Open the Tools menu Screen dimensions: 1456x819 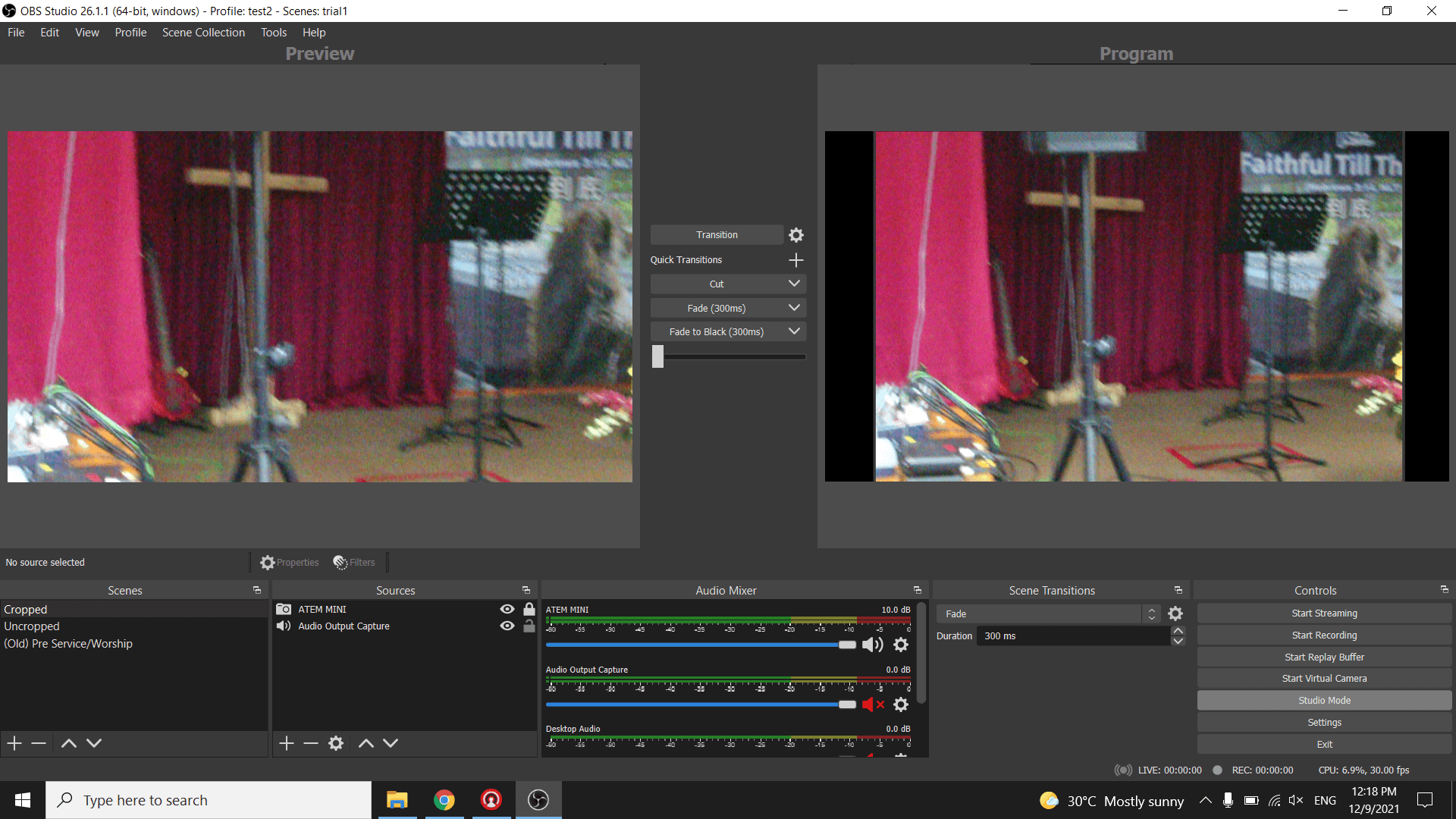pos(274,33)
